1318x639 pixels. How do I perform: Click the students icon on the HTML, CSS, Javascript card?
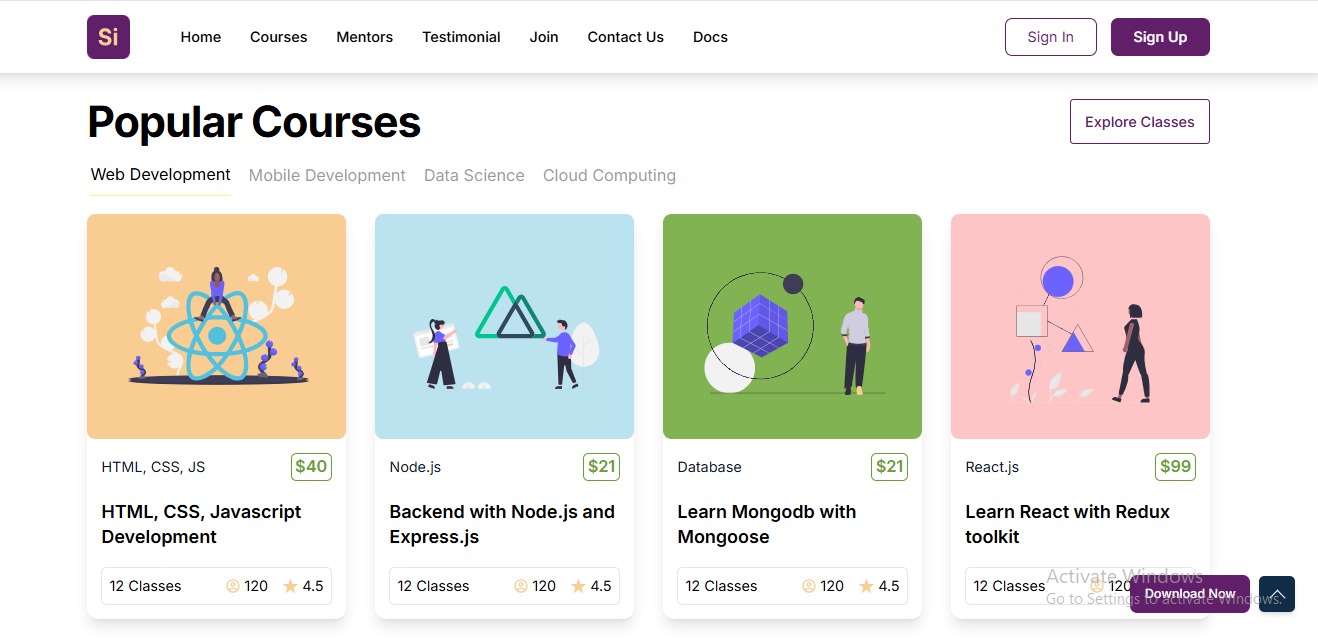click(233, 586)
